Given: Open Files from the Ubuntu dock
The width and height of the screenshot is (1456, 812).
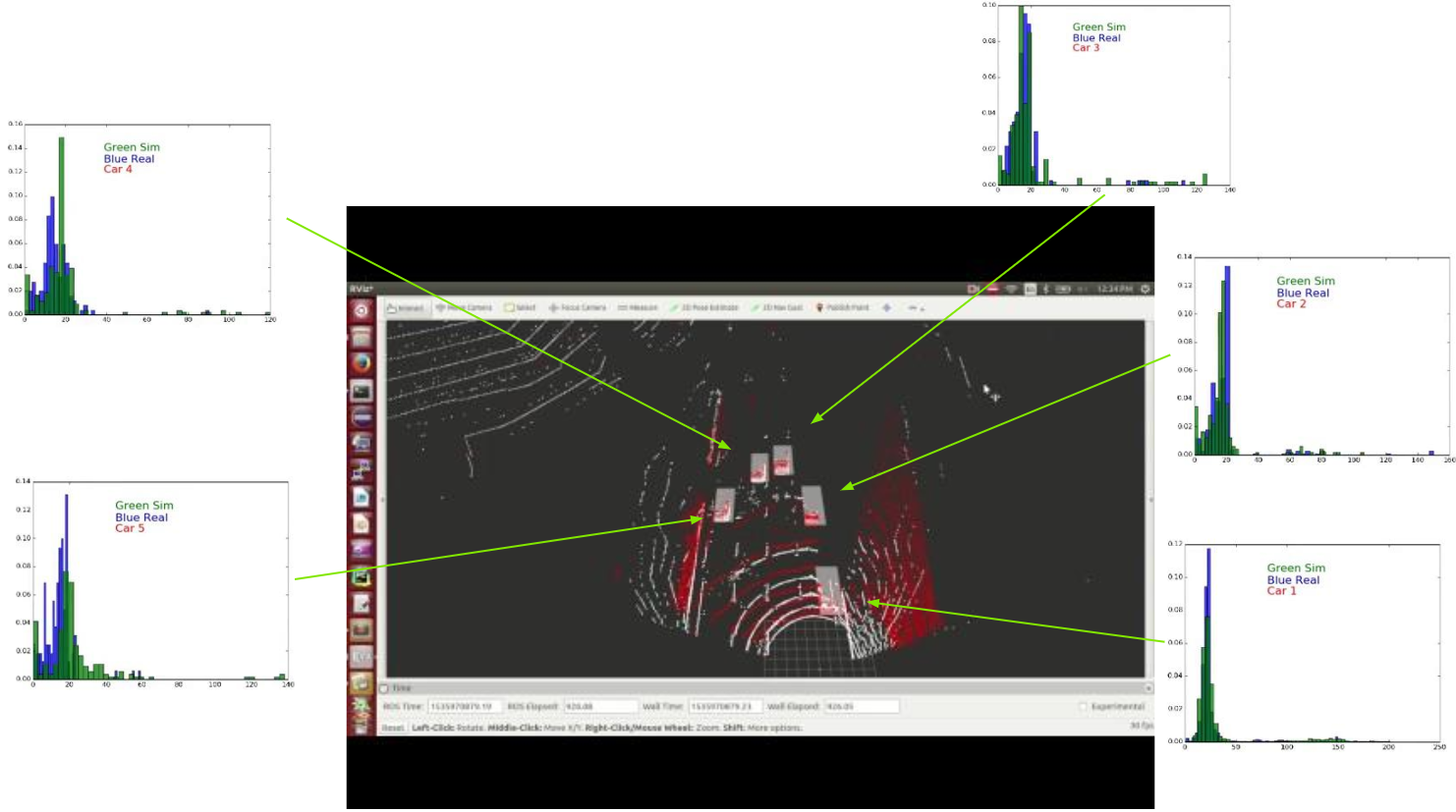Looking at the screenshot, I should coord(362,337).
